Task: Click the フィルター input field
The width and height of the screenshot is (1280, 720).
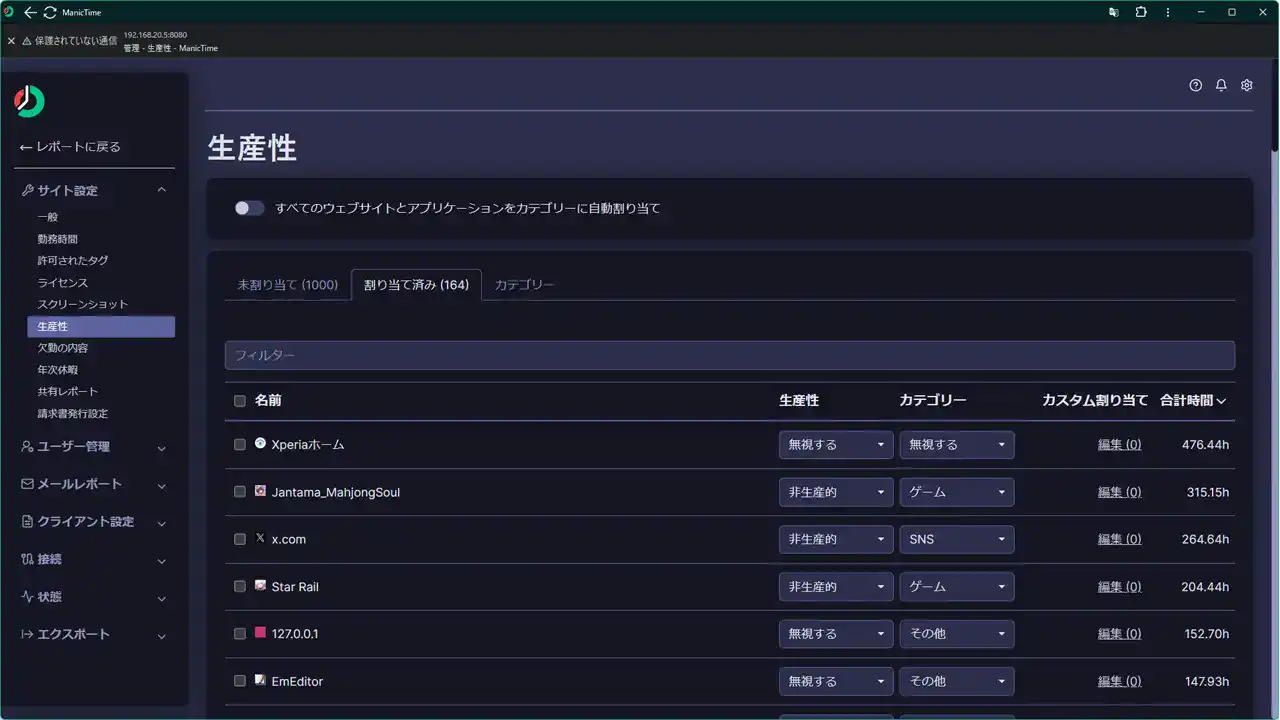Action: [x=729, y=355]
